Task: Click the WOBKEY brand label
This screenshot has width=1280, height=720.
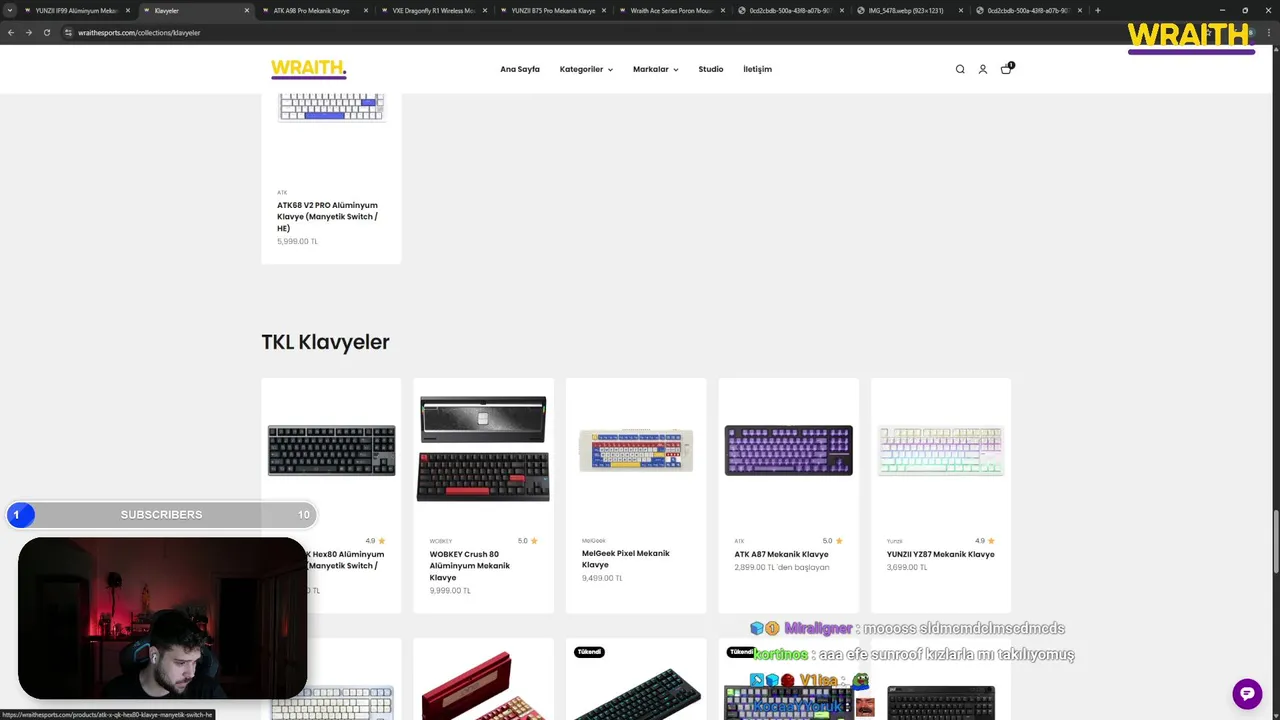Action: tap(441, 541)
